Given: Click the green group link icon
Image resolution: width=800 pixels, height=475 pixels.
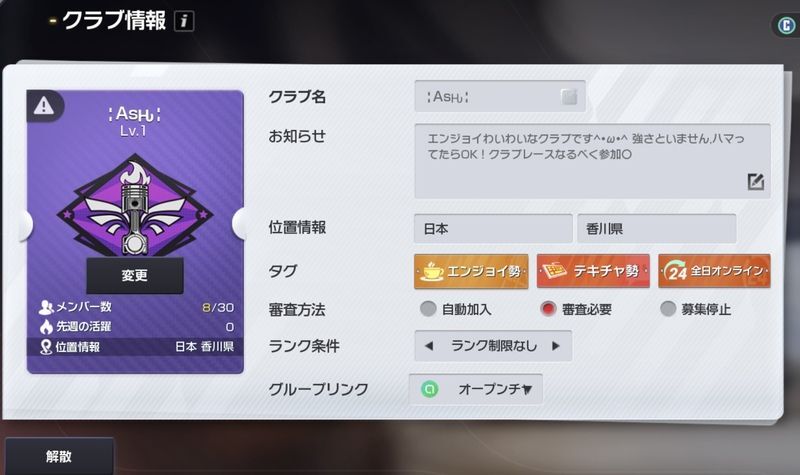Looking at the screenshot, I should (x=430, y=389).
